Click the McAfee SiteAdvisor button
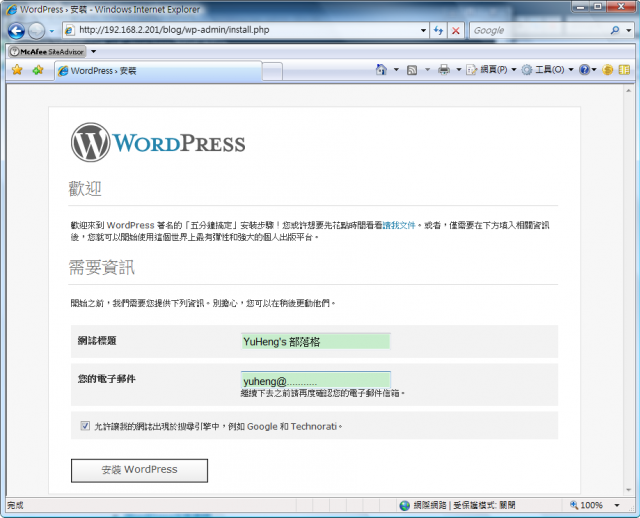The width and height of the screenshot is (640, 518). [47, 52]
